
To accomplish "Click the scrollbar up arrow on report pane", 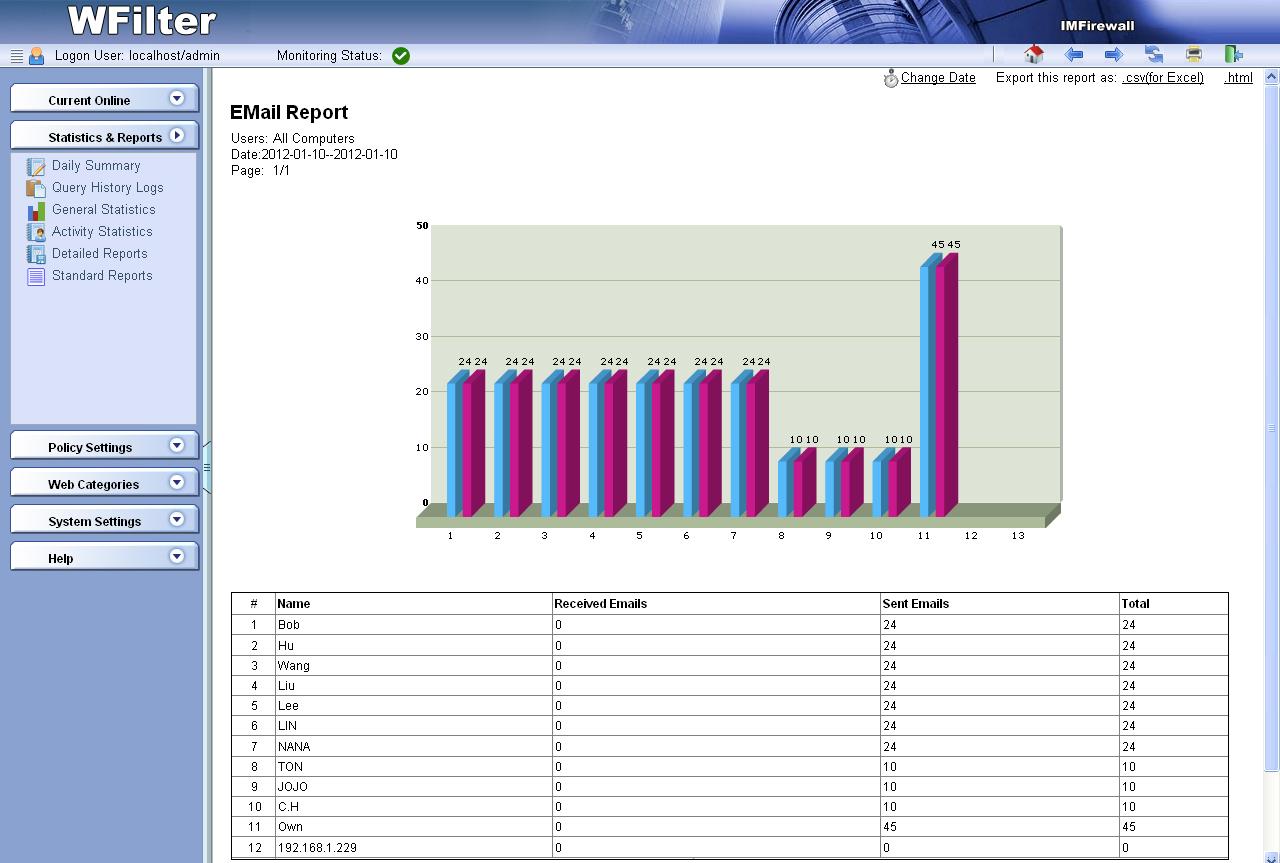I will [x=1272, y=77].
